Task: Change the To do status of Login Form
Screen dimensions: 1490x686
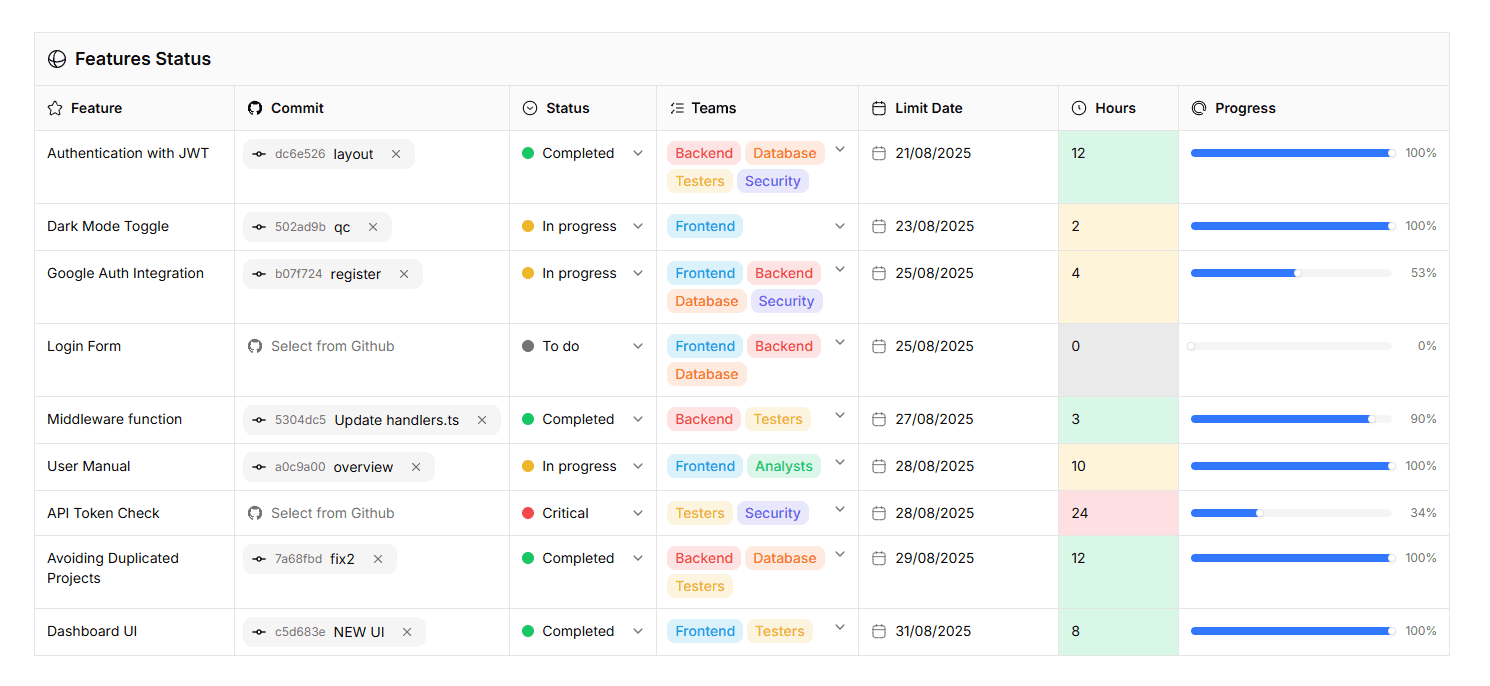Action: (638, 346)
